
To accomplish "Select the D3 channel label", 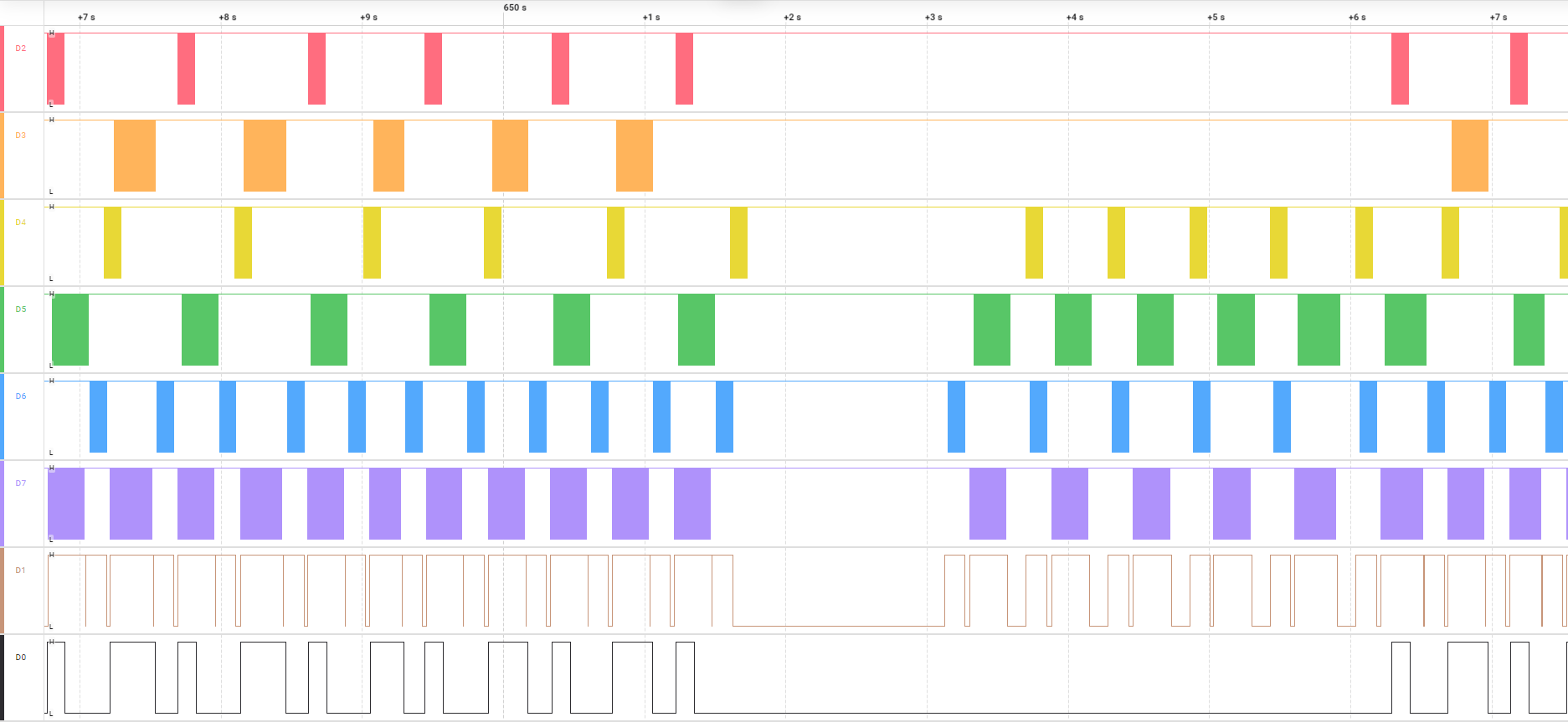I will point(20,136).
